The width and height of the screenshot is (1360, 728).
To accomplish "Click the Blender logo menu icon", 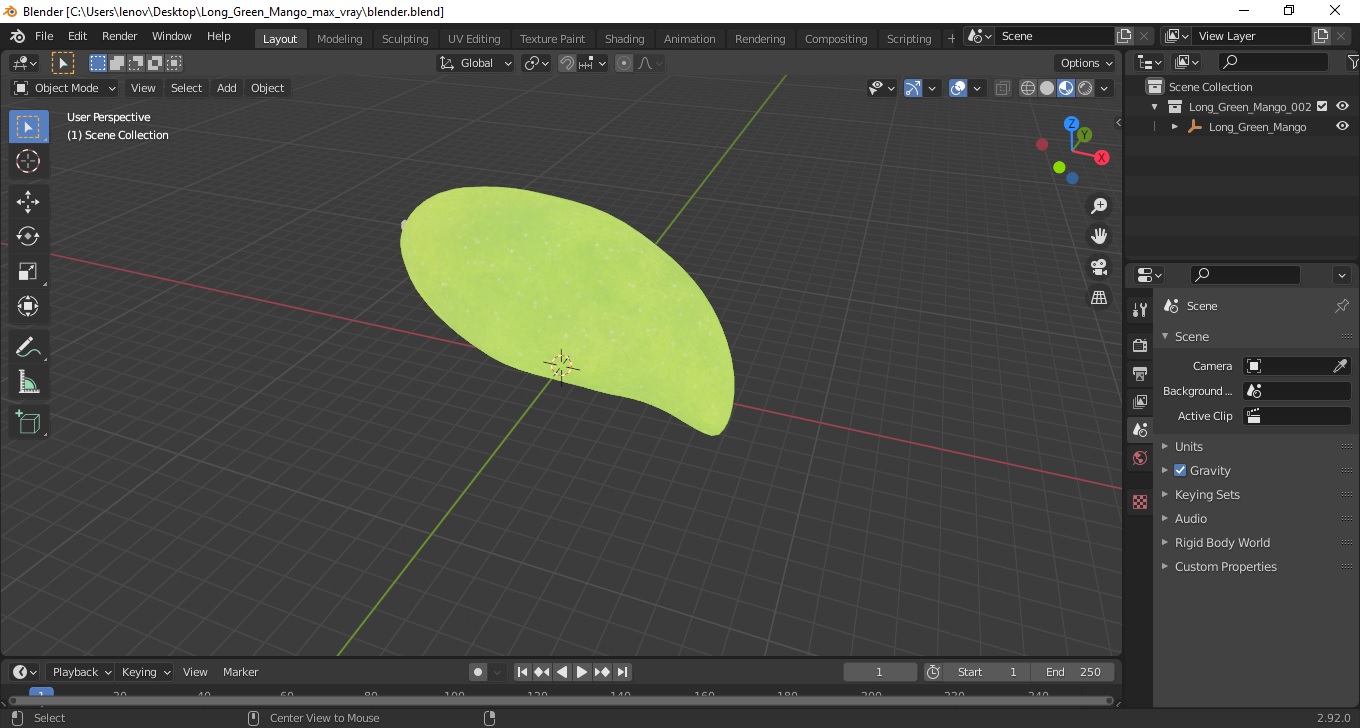I will point(17,36).
